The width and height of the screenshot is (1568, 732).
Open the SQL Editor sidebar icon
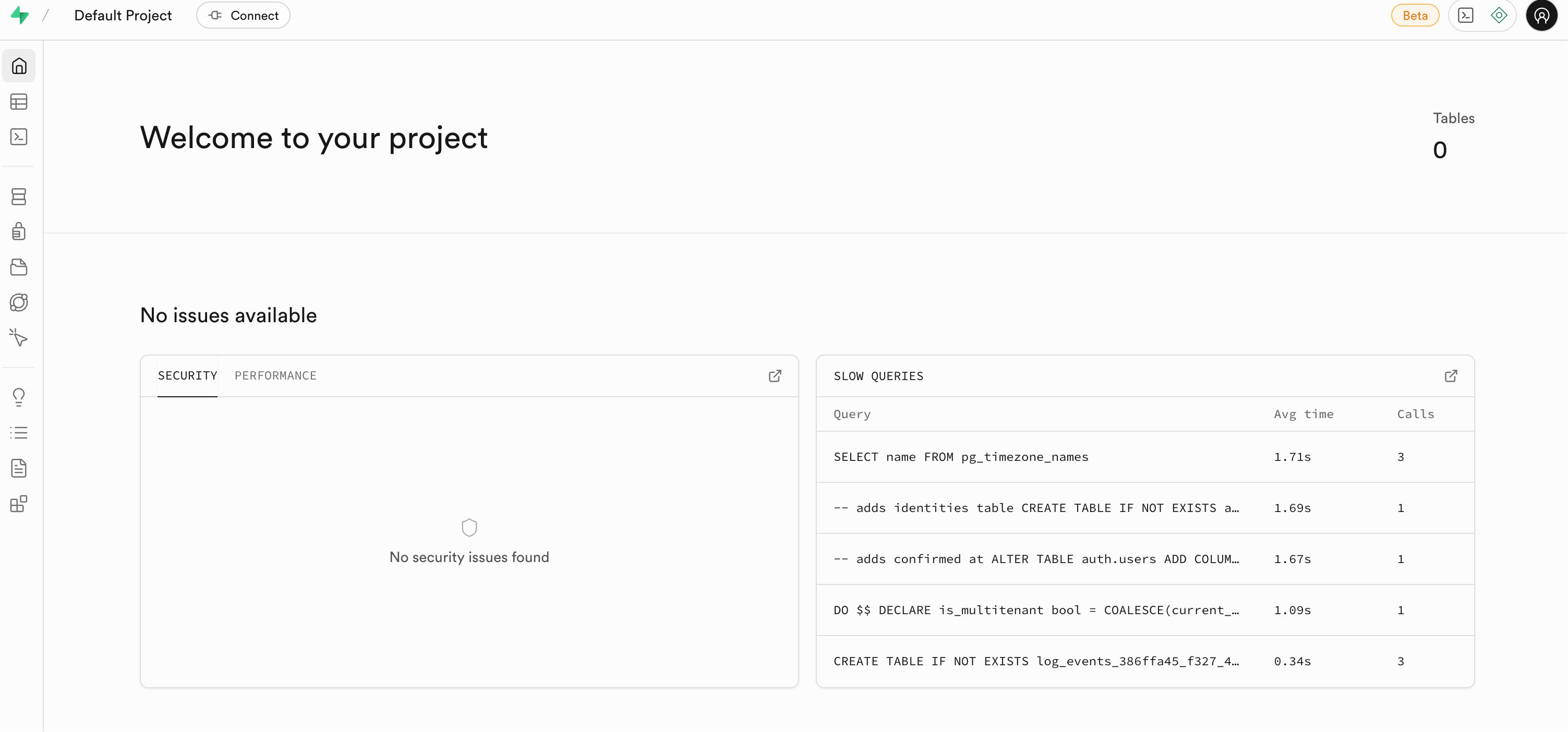[19, 137]
